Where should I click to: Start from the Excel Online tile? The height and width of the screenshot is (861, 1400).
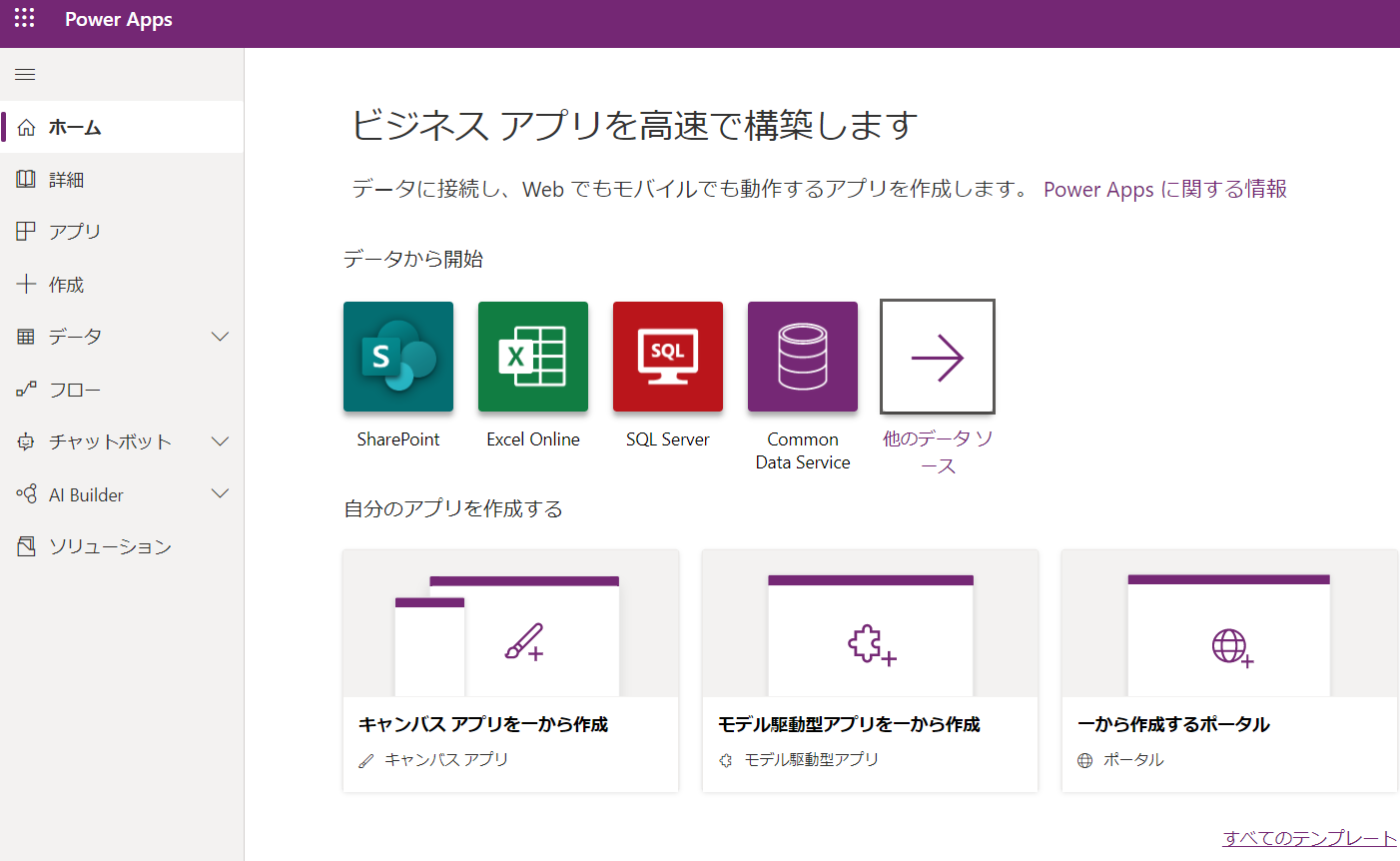coord(533,357)
